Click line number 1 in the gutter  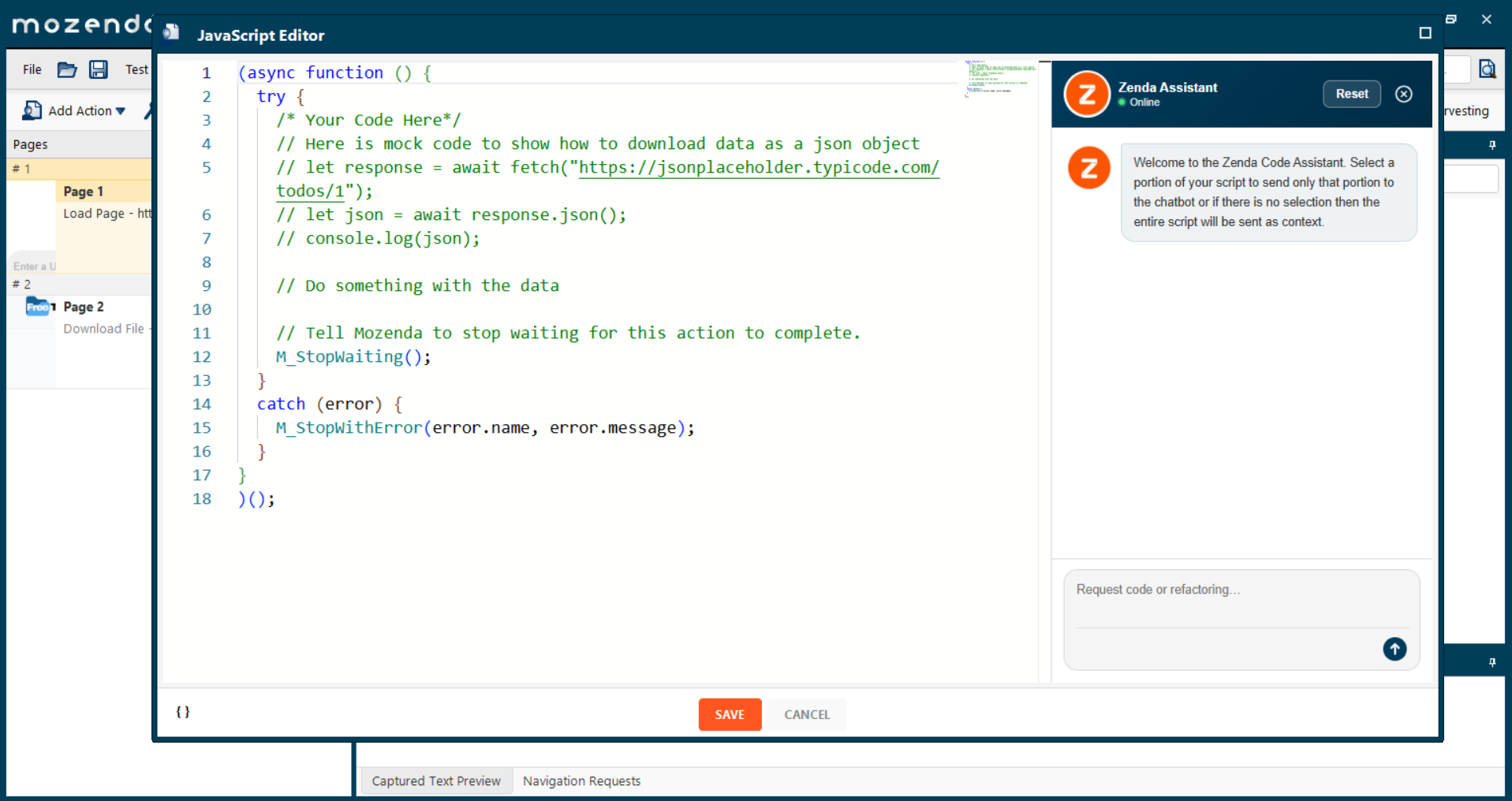tap(207, 73)
